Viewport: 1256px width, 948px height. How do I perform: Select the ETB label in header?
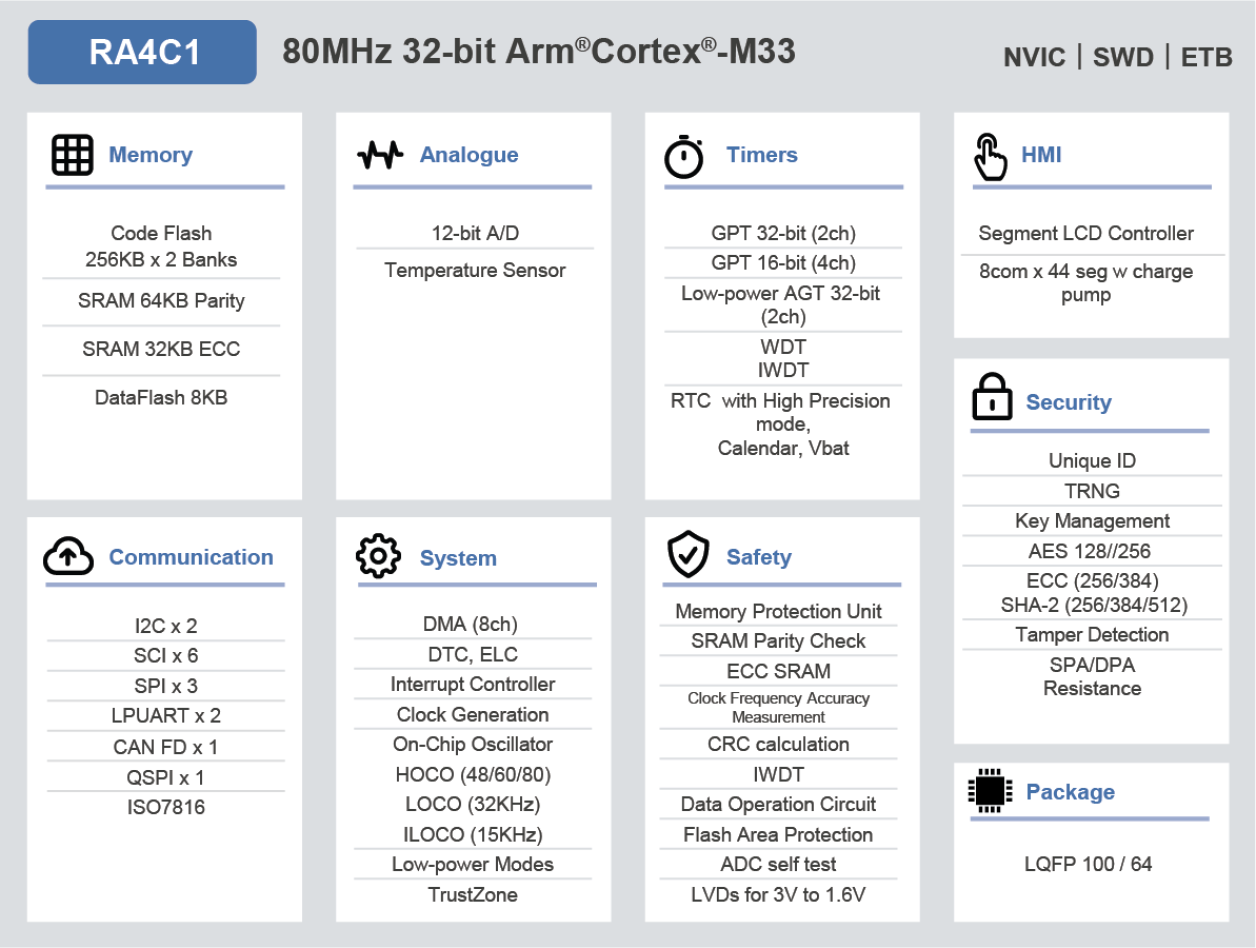[1207, 58]
